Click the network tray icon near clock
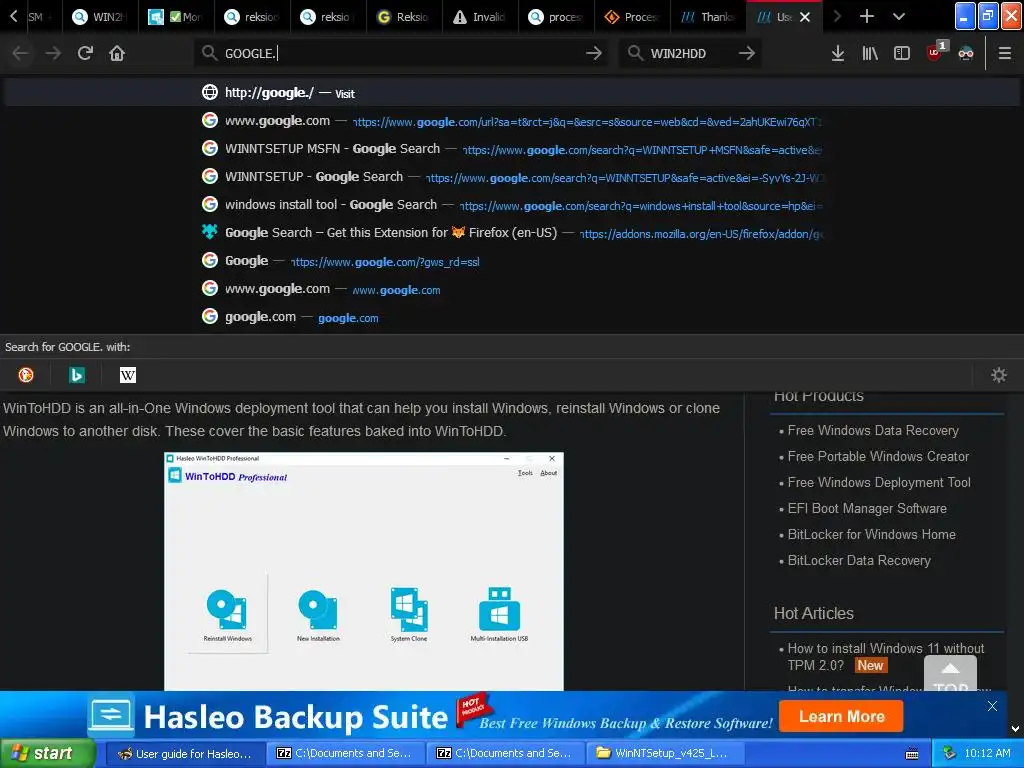This screenshot has height=768, width=1024. point(949,753)
